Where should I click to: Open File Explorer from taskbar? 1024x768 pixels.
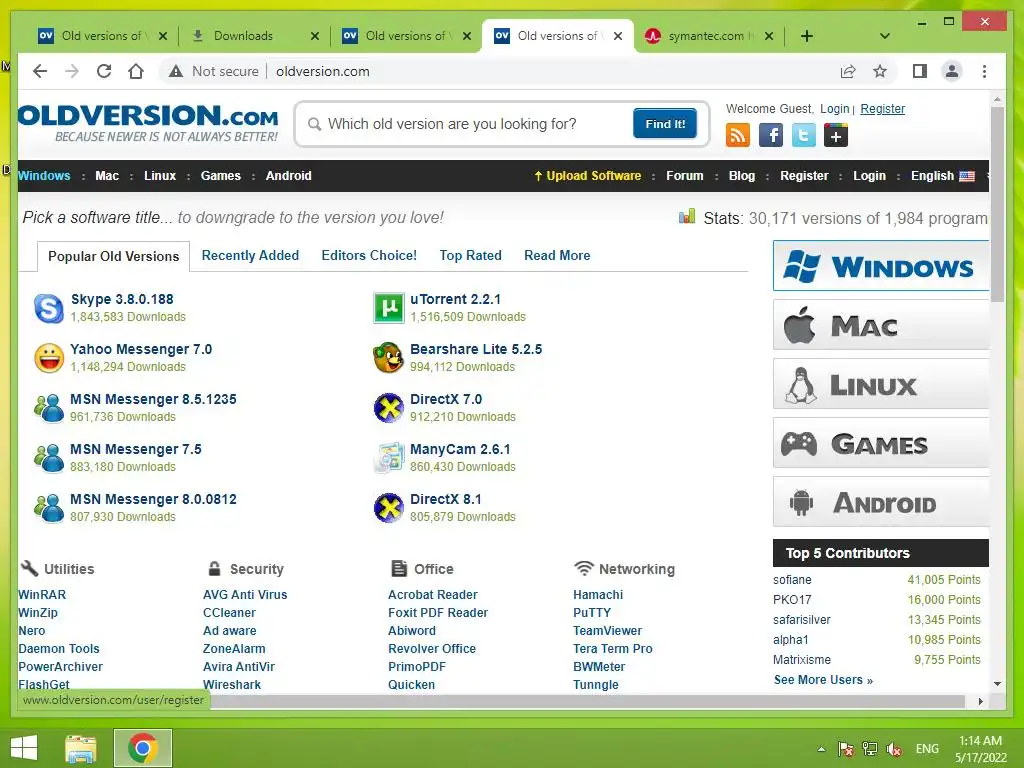pyautogui.click(x=81, y=748)
